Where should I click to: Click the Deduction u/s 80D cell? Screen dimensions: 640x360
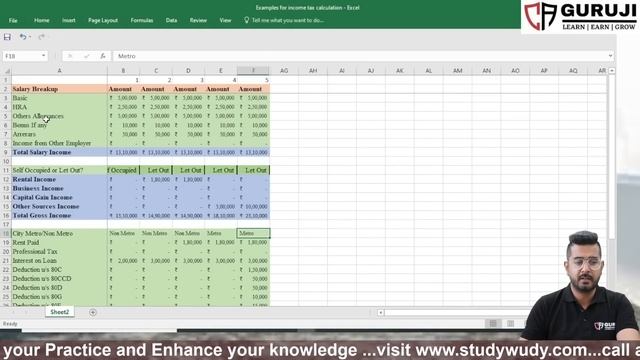click(59, 288)
